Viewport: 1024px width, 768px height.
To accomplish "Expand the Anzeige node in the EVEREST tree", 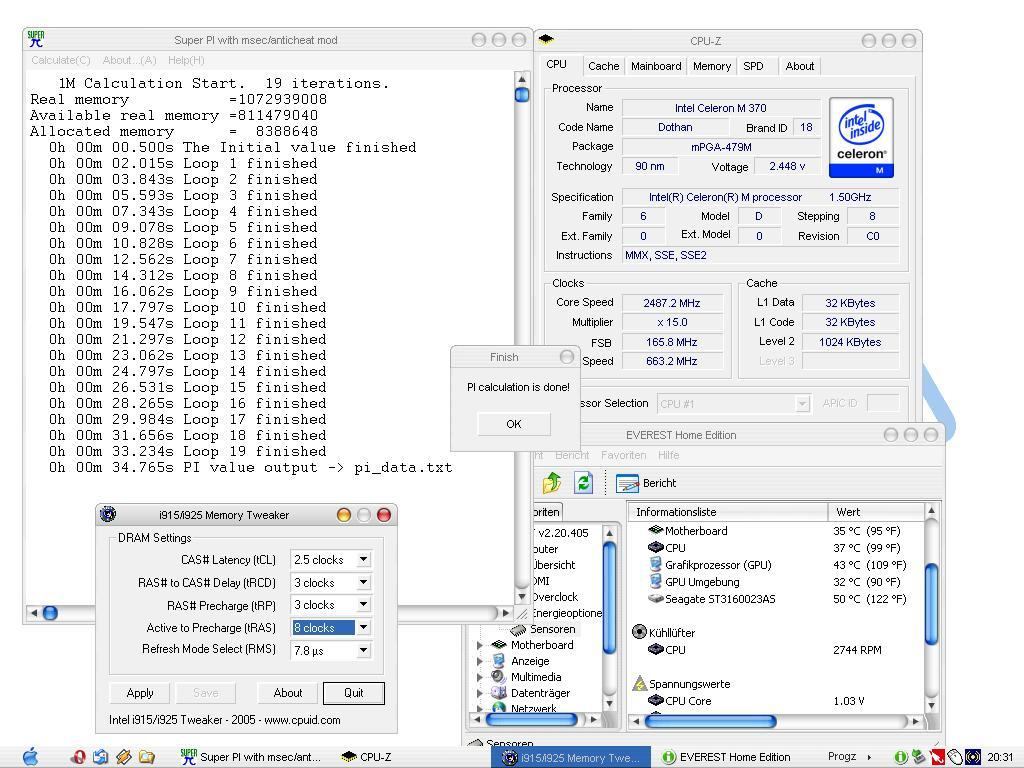I will point(480,661).
